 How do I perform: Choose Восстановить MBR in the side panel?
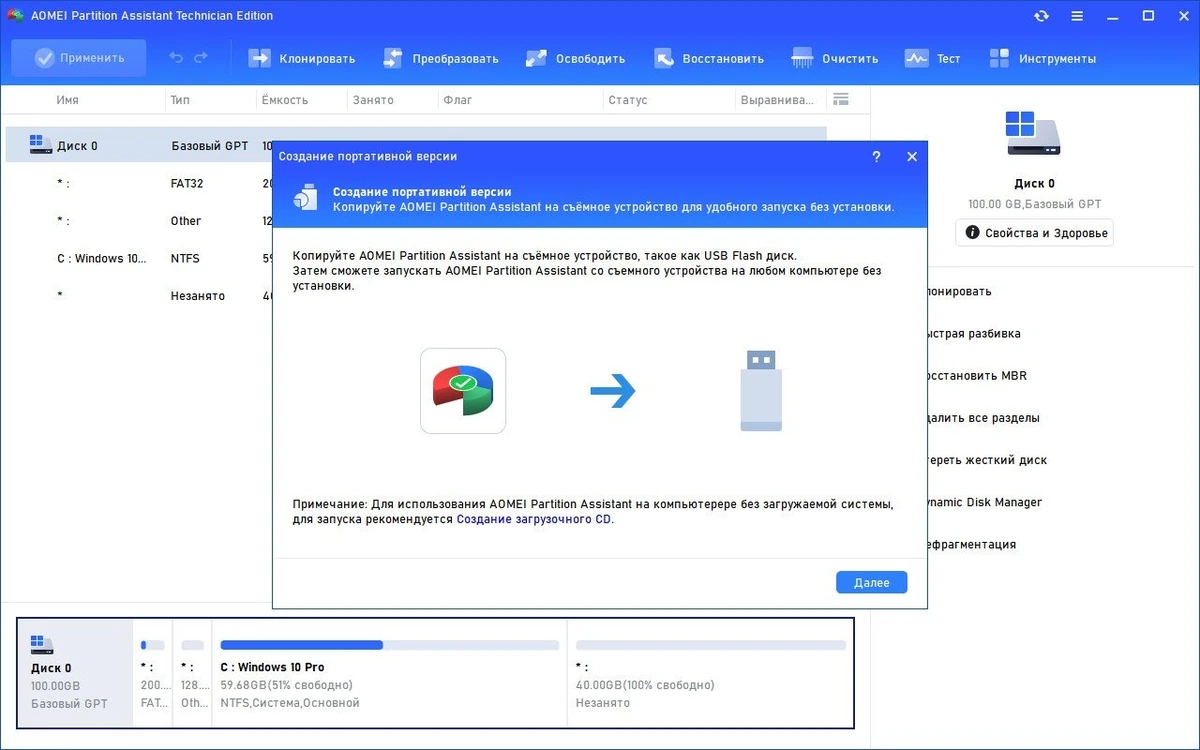[977, 376]
